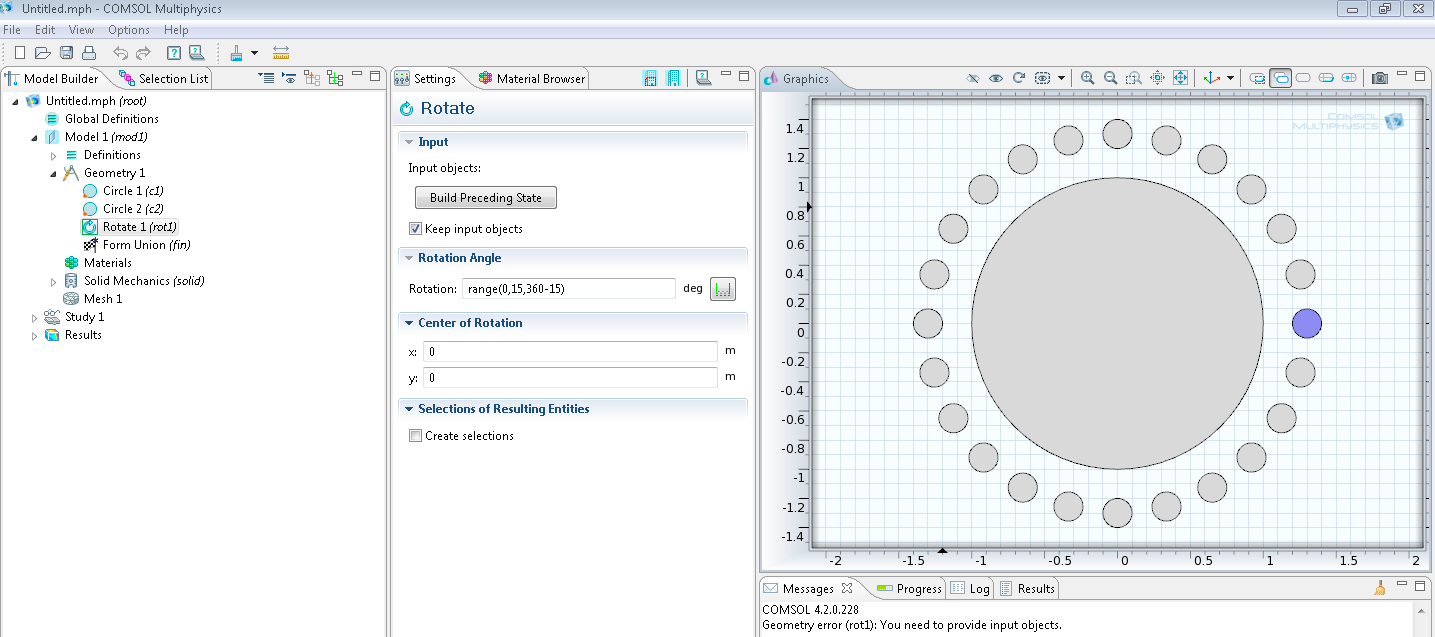Select Circle 1 (c1) in the tree
The image size is (1435, 637).
click(123, 191)
